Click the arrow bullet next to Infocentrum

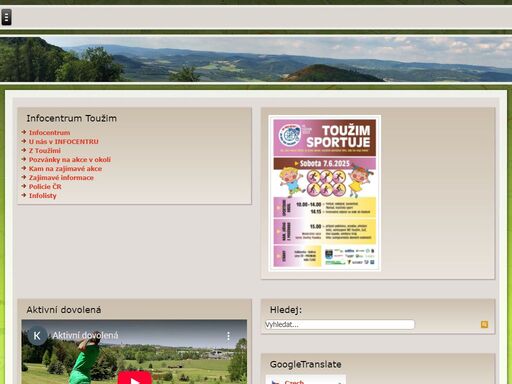24,132
